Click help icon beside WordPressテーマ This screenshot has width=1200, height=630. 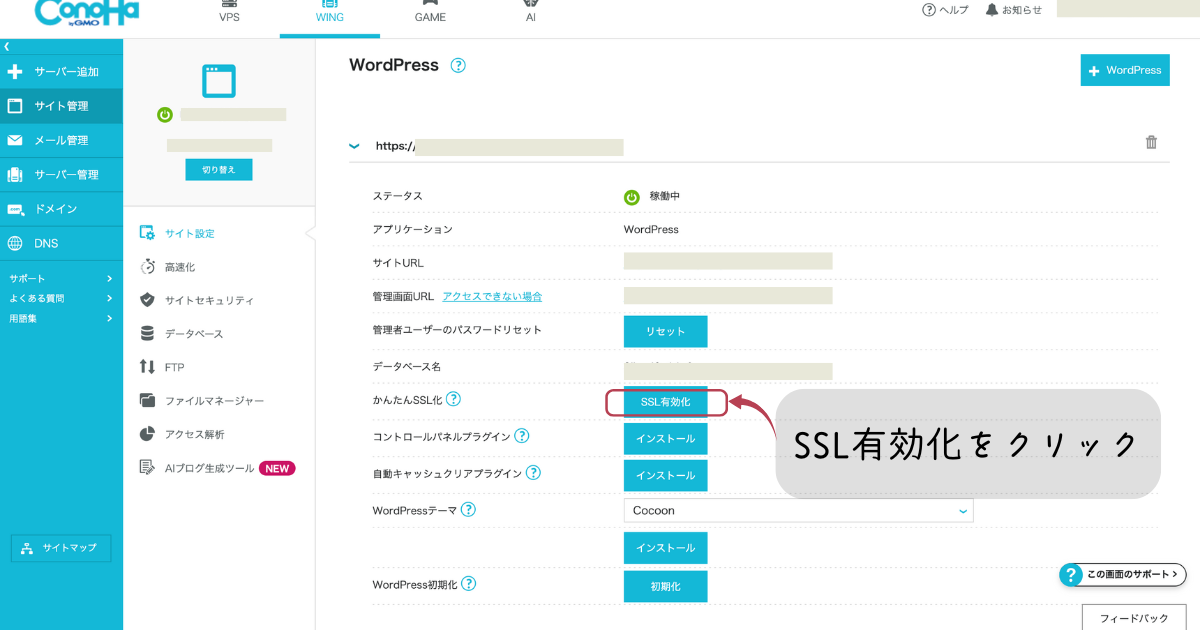468,510
